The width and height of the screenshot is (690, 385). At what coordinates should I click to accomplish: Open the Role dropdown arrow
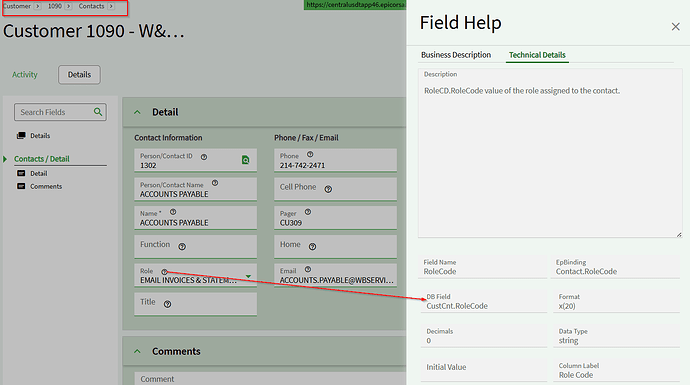248,276
